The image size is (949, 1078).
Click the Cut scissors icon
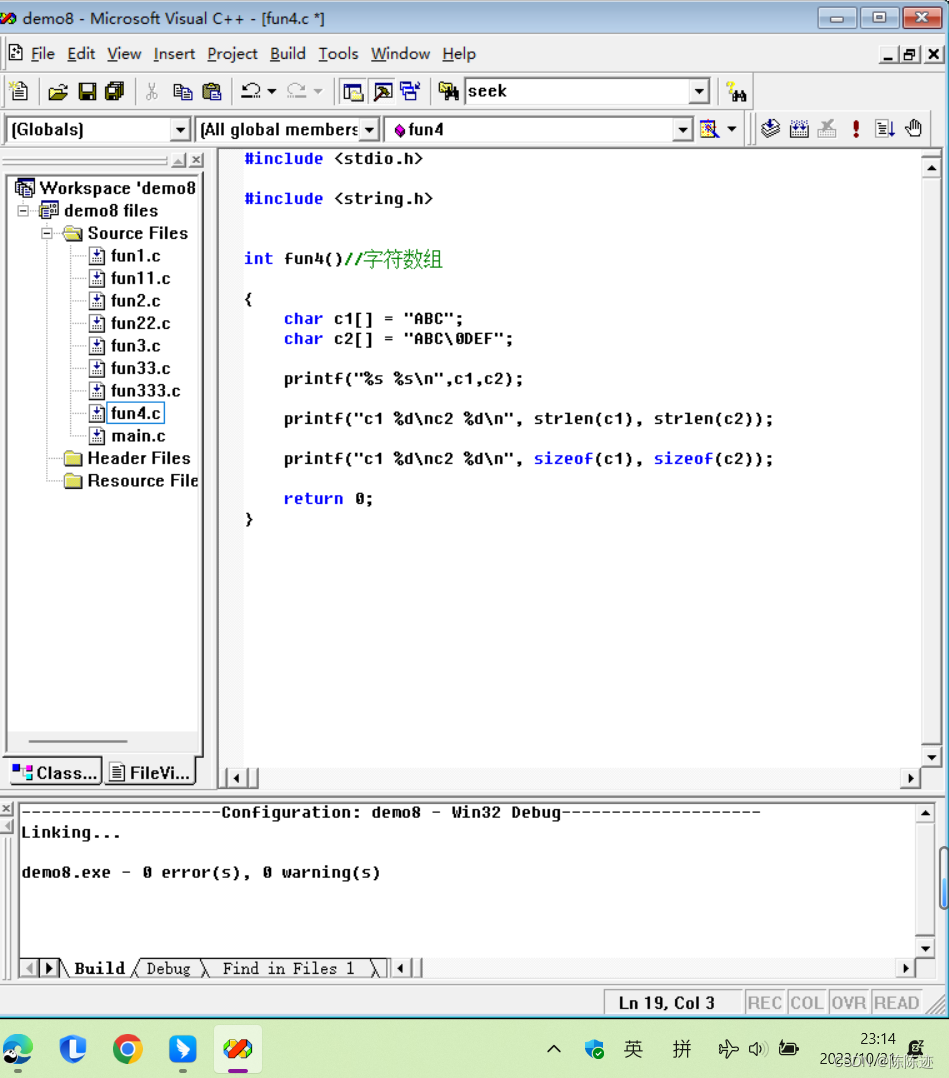152,91
